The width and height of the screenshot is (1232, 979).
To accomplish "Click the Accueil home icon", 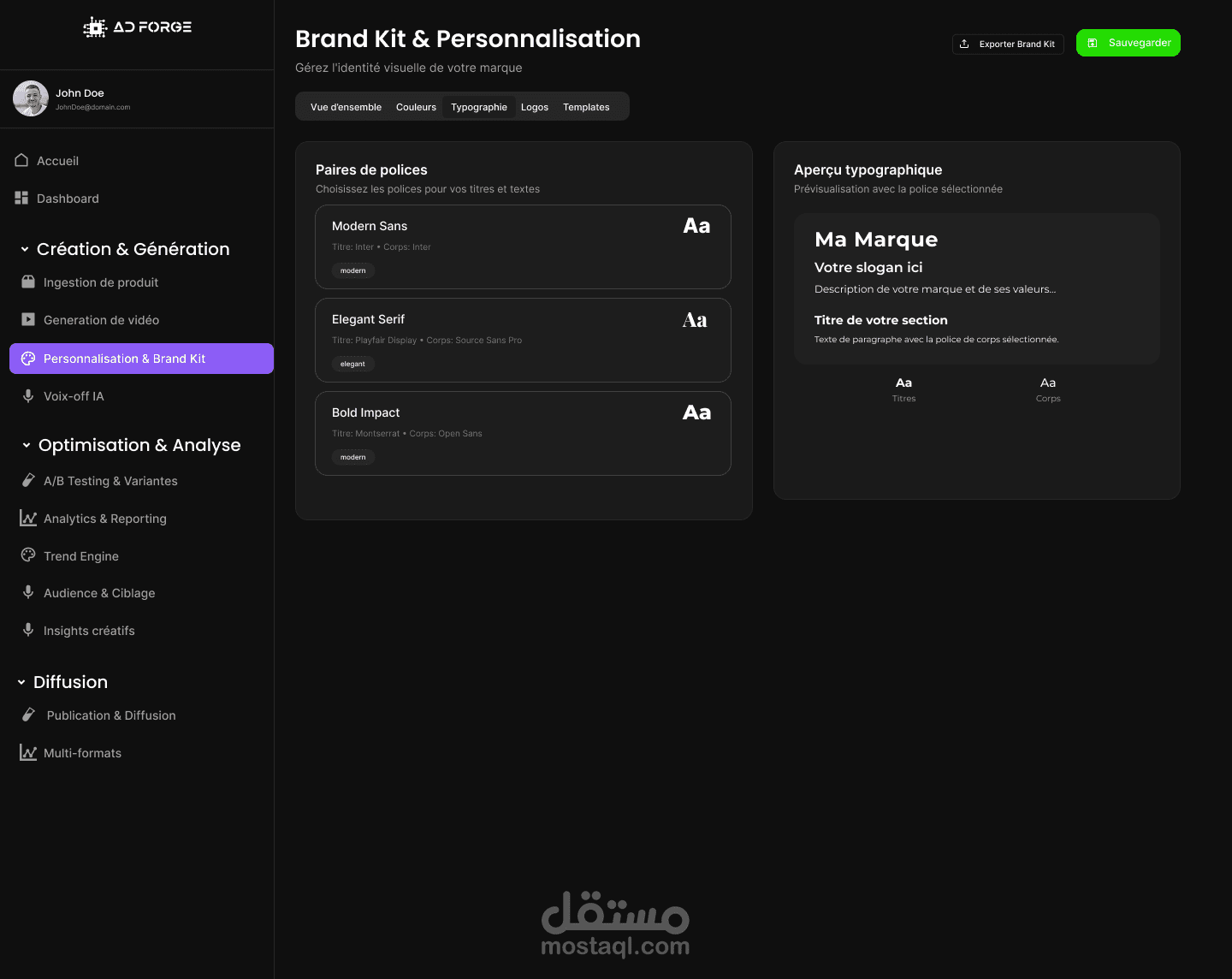I will (21, 161).
